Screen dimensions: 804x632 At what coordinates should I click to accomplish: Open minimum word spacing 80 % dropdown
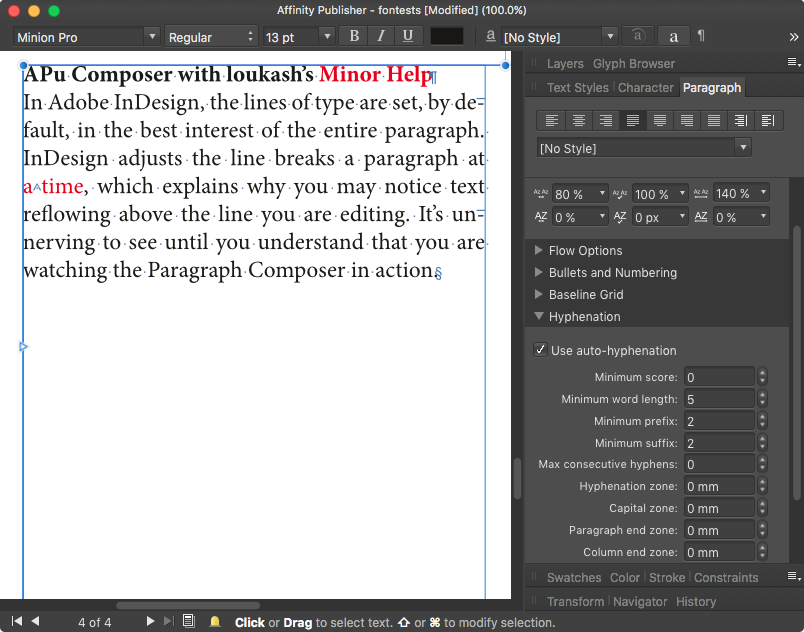602,194
